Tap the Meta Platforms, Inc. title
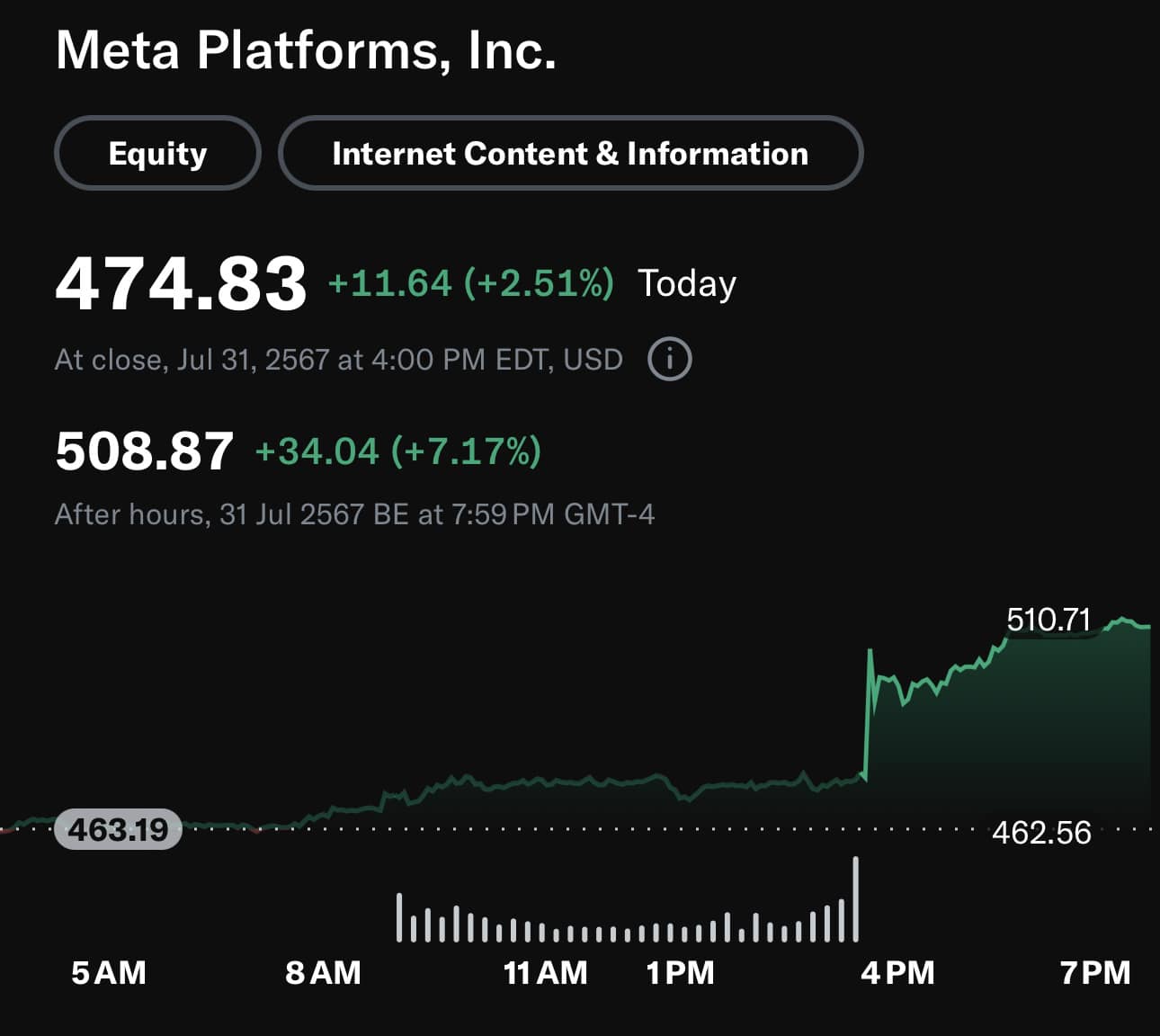The image size is (1160, 1036). (306, 49)
